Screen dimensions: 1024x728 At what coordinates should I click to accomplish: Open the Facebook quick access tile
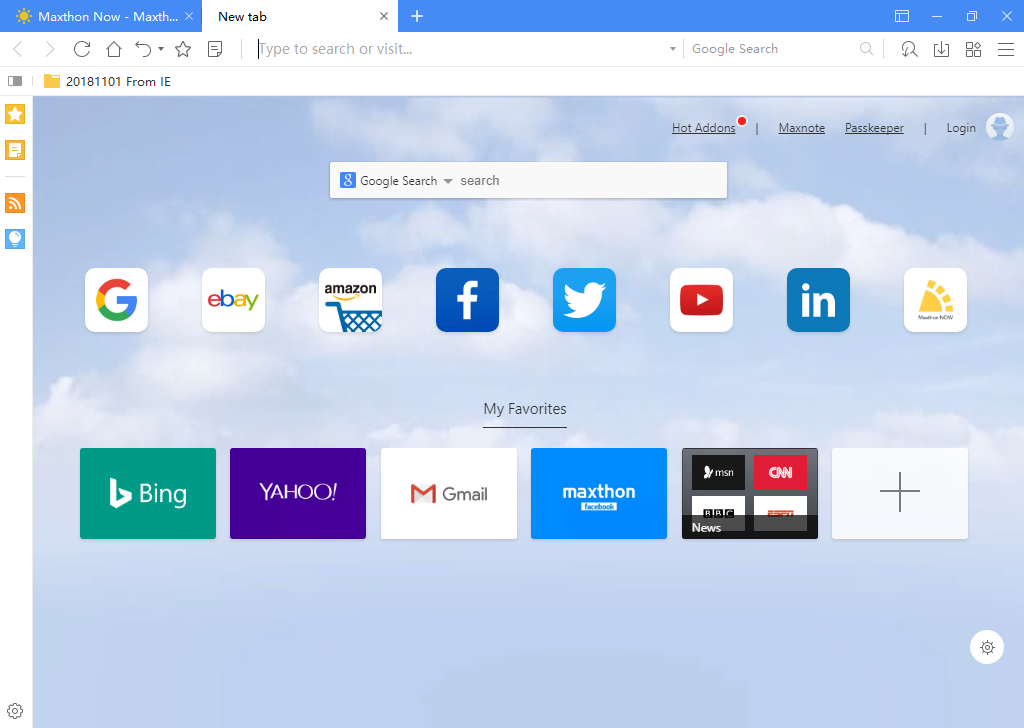[467, 300]
